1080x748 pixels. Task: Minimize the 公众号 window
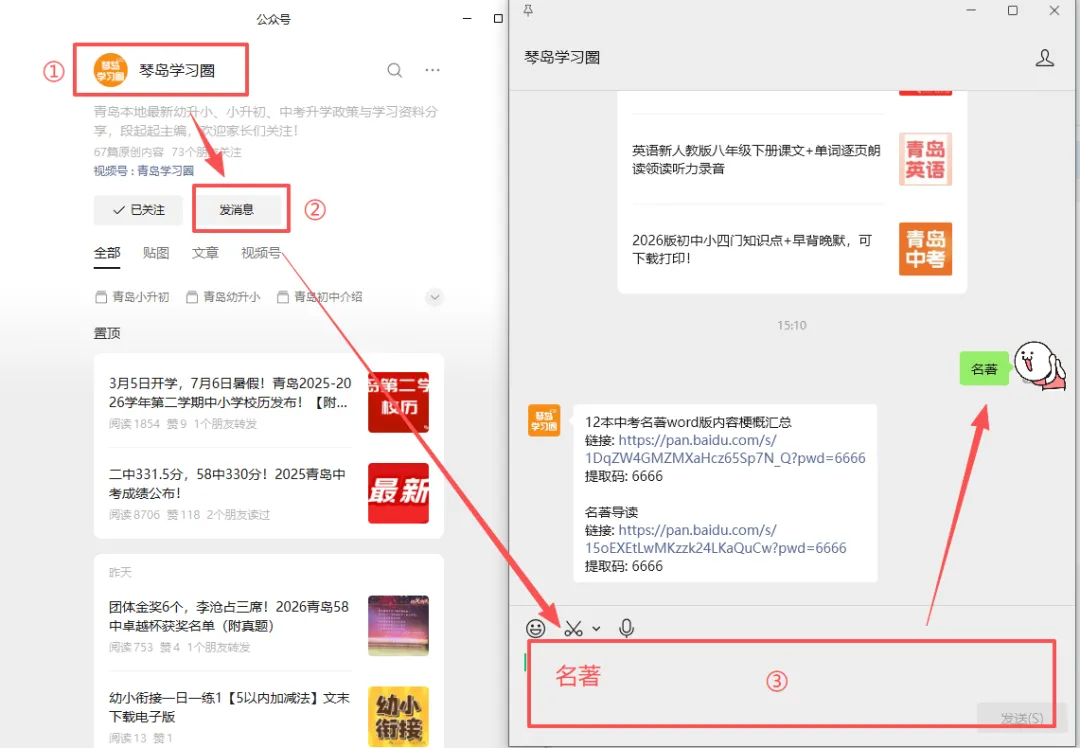[x=467, y=19]
